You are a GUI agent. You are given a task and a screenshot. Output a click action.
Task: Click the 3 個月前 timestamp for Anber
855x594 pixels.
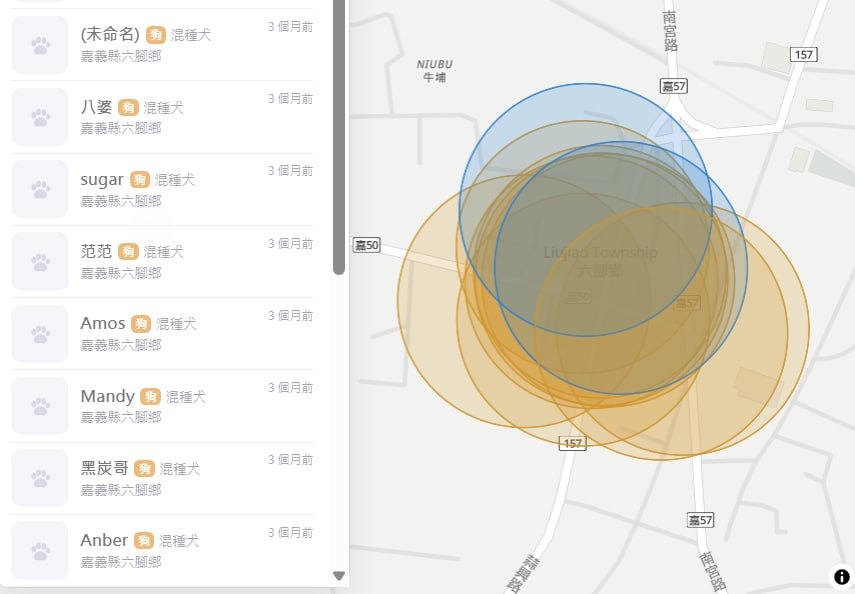tap(290, 532)
